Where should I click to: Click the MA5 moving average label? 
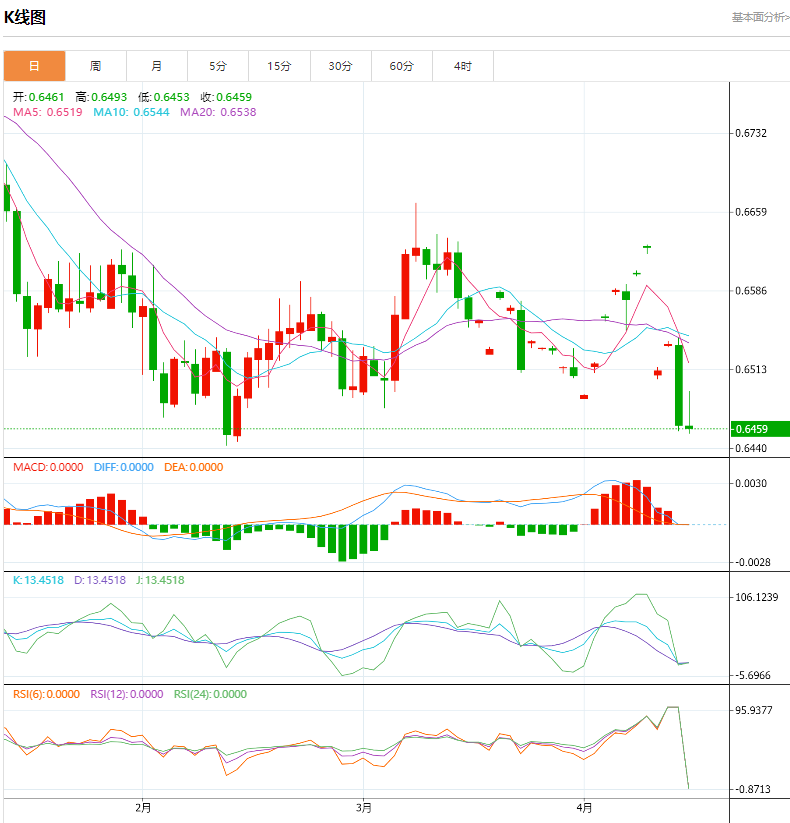(x=48, y=112)
